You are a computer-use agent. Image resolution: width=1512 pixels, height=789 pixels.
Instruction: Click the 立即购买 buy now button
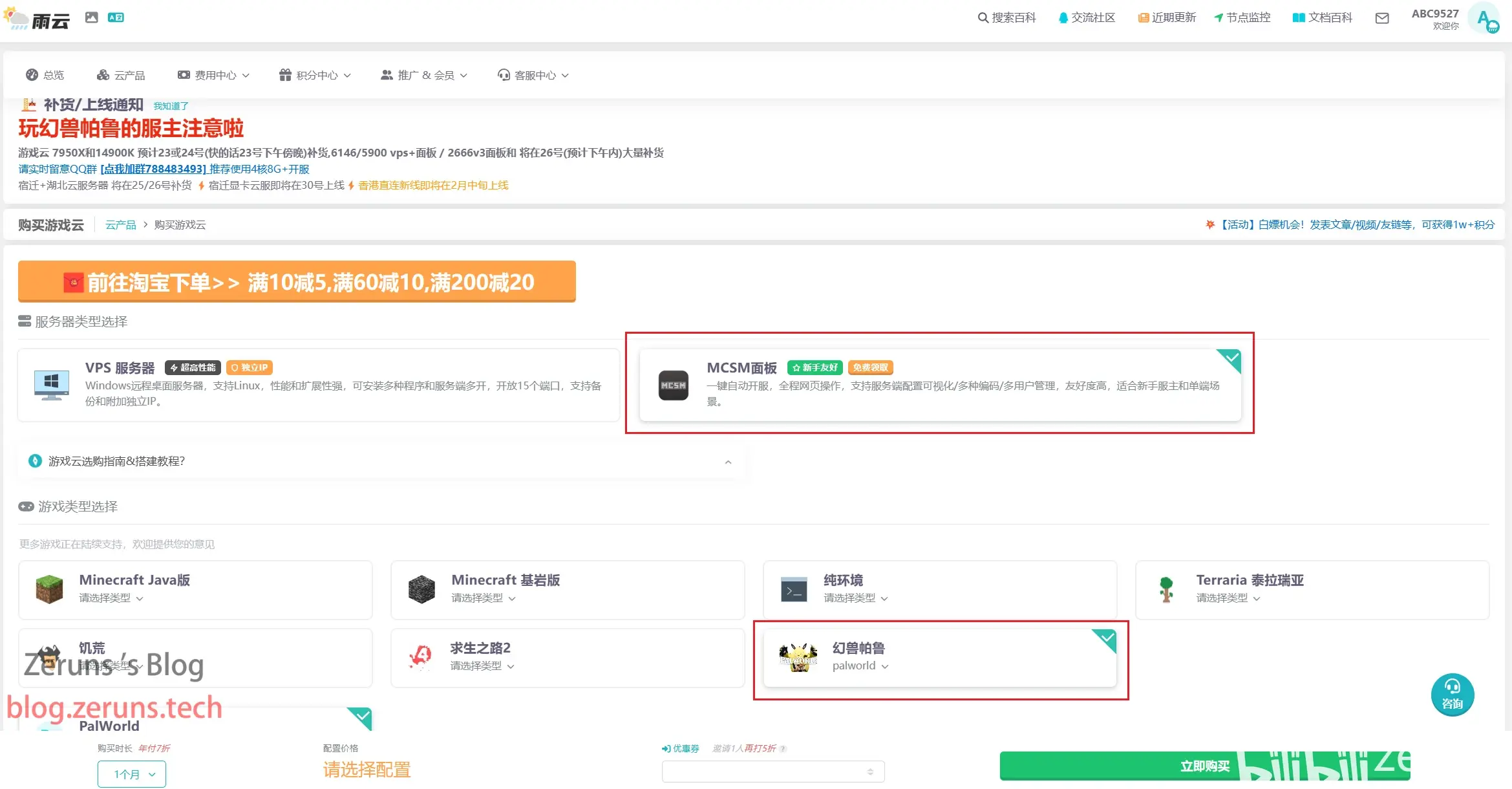[1205, 766]
